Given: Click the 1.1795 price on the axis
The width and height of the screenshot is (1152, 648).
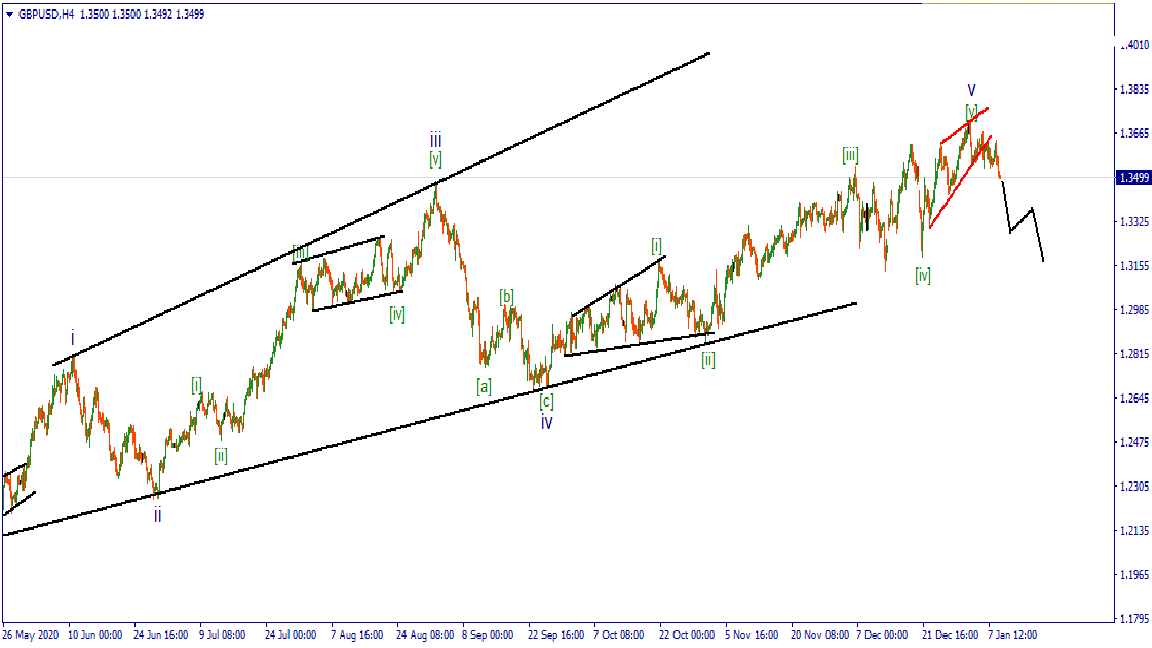Looking at the screenshot, I should coord(1133,619).
